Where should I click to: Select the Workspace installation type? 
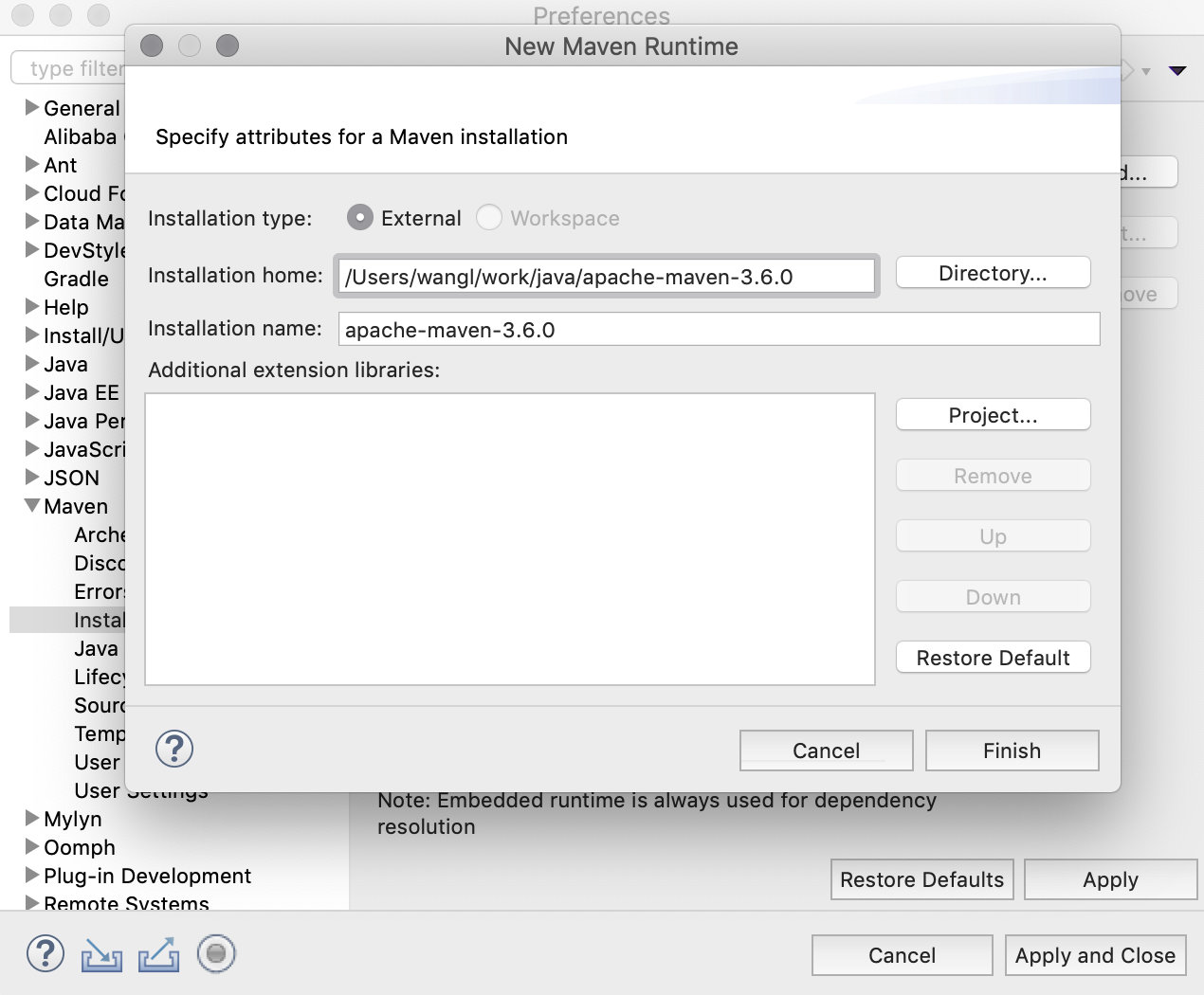point(489,218)
